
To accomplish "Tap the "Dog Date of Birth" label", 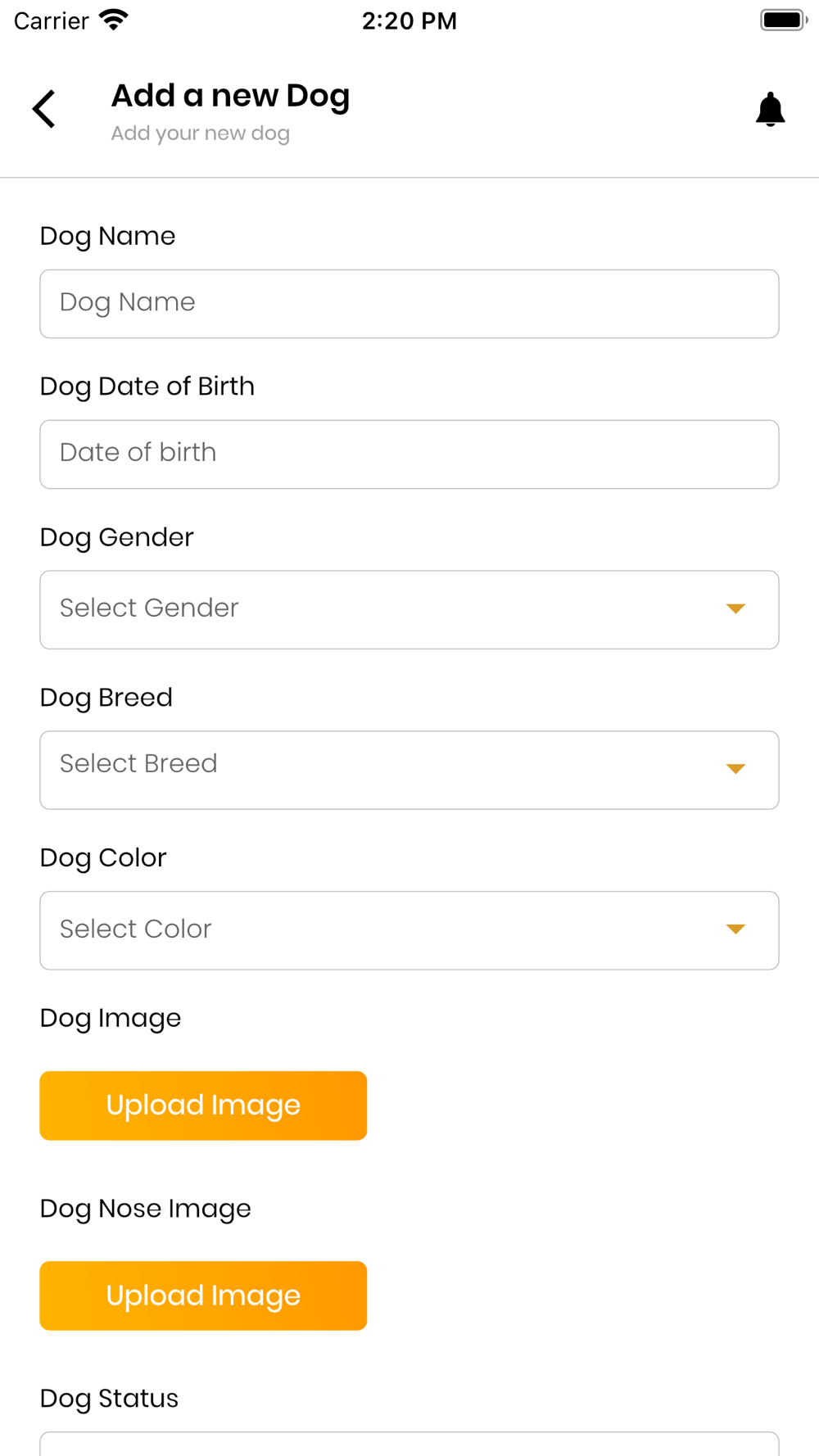I will tap(147, 387).
